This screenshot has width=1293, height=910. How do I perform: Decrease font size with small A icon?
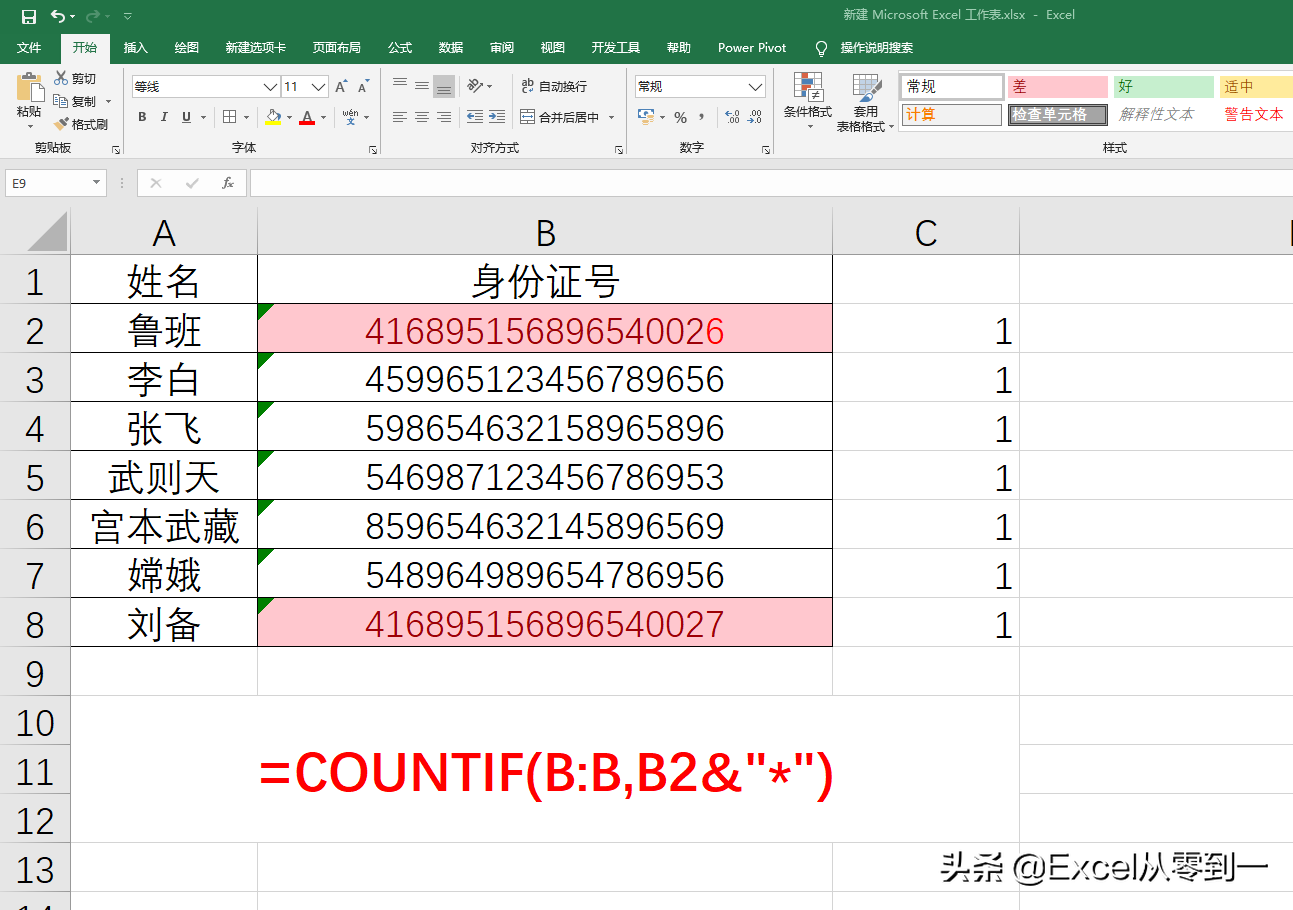364,87
